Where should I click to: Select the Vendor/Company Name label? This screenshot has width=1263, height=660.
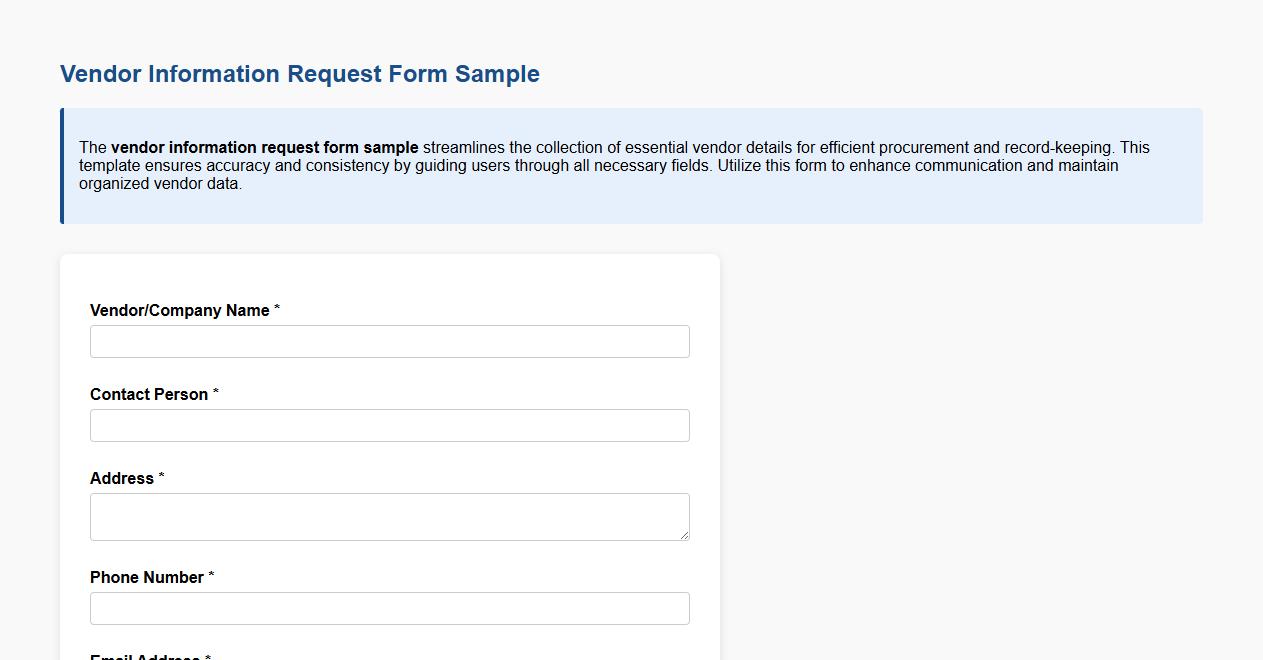180,310
